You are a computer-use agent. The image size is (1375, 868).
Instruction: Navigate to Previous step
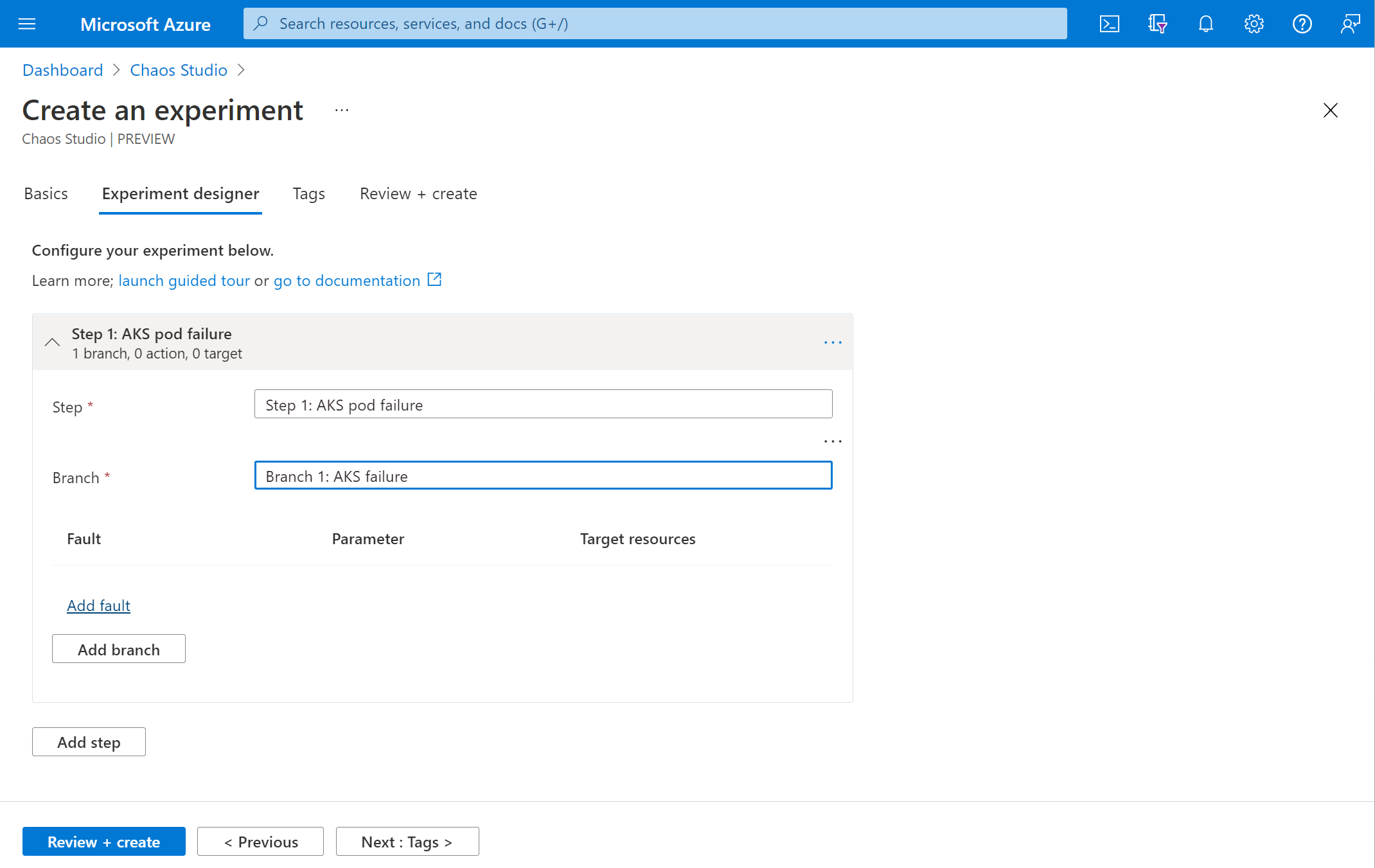point(260,841)
